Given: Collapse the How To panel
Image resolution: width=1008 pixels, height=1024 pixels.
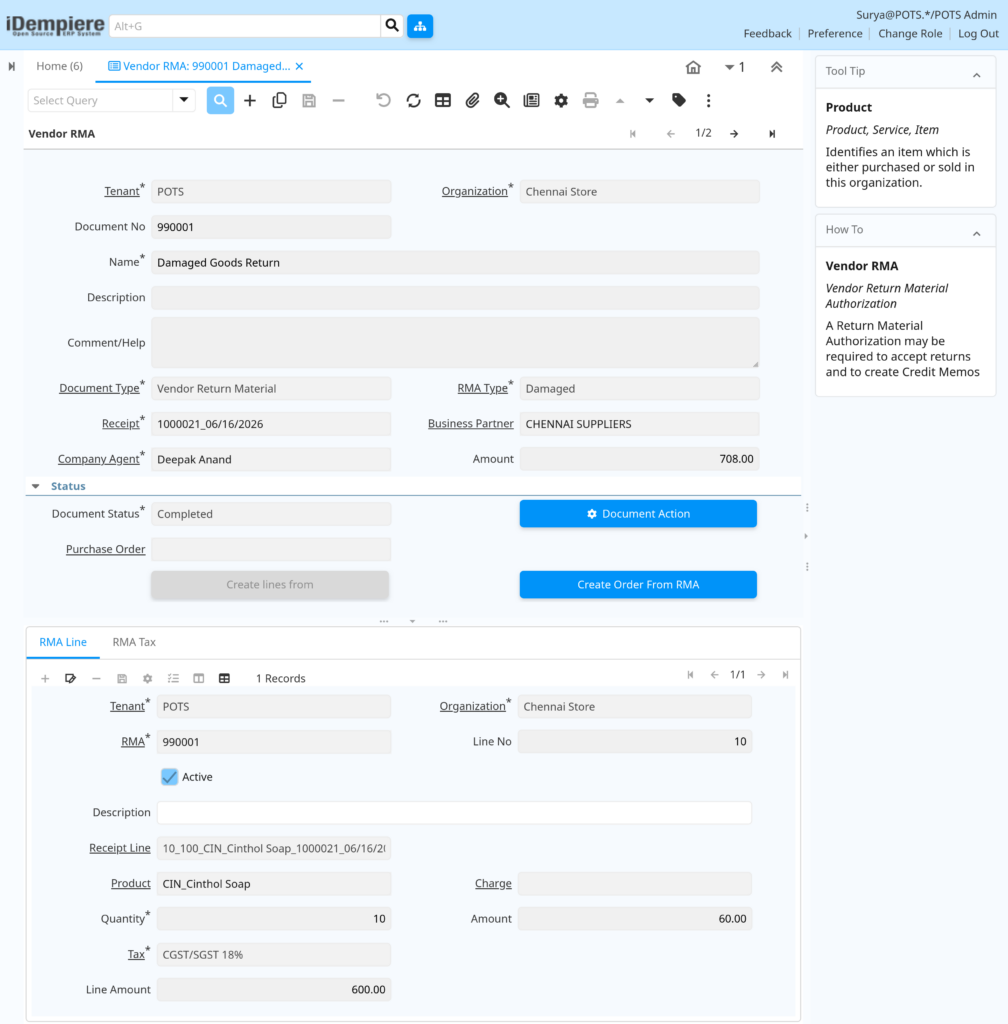Looking at the screenshot, I should pos(977,233).
